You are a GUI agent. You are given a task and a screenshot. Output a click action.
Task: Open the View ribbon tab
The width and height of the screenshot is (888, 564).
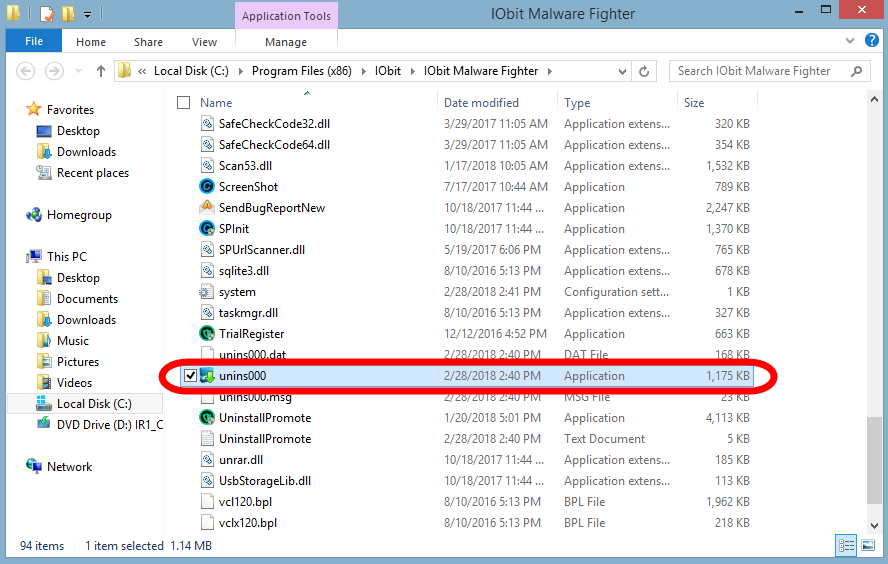pyautogui.click(x=204, y=42)
